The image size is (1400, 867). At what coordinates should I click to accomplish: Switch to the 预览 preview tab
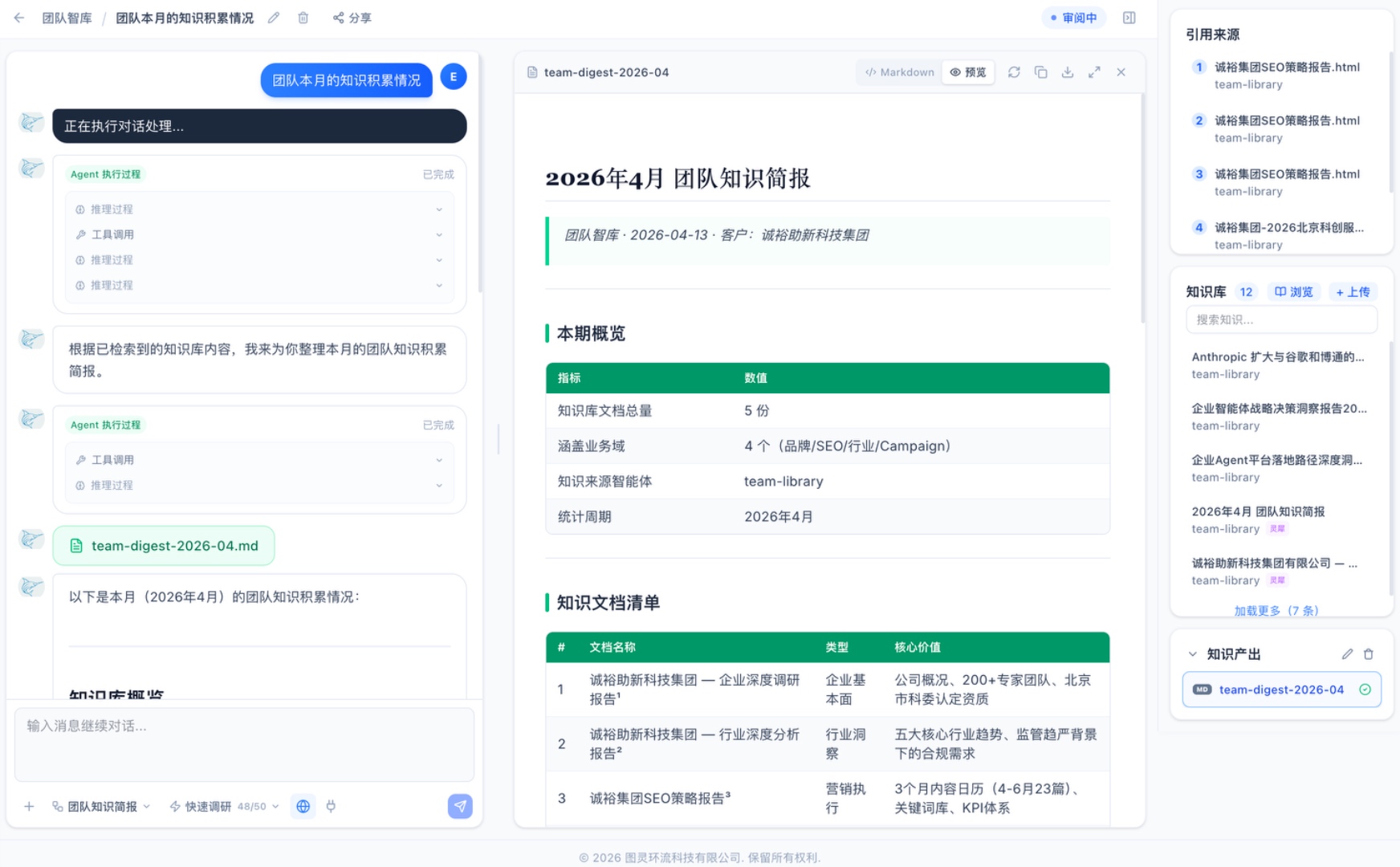(x=968, y=72)
